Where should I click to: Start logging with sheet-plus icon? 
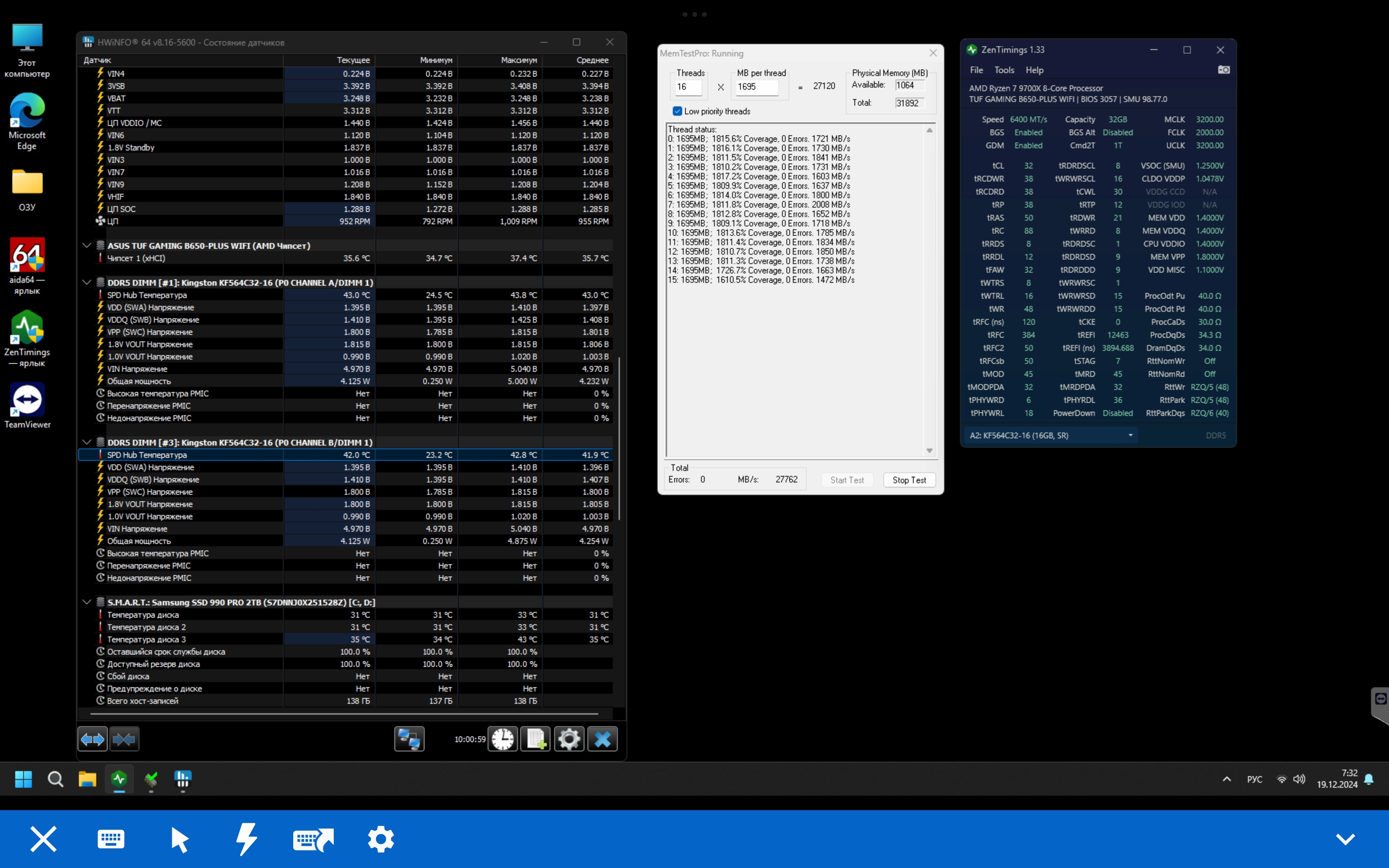535,739
